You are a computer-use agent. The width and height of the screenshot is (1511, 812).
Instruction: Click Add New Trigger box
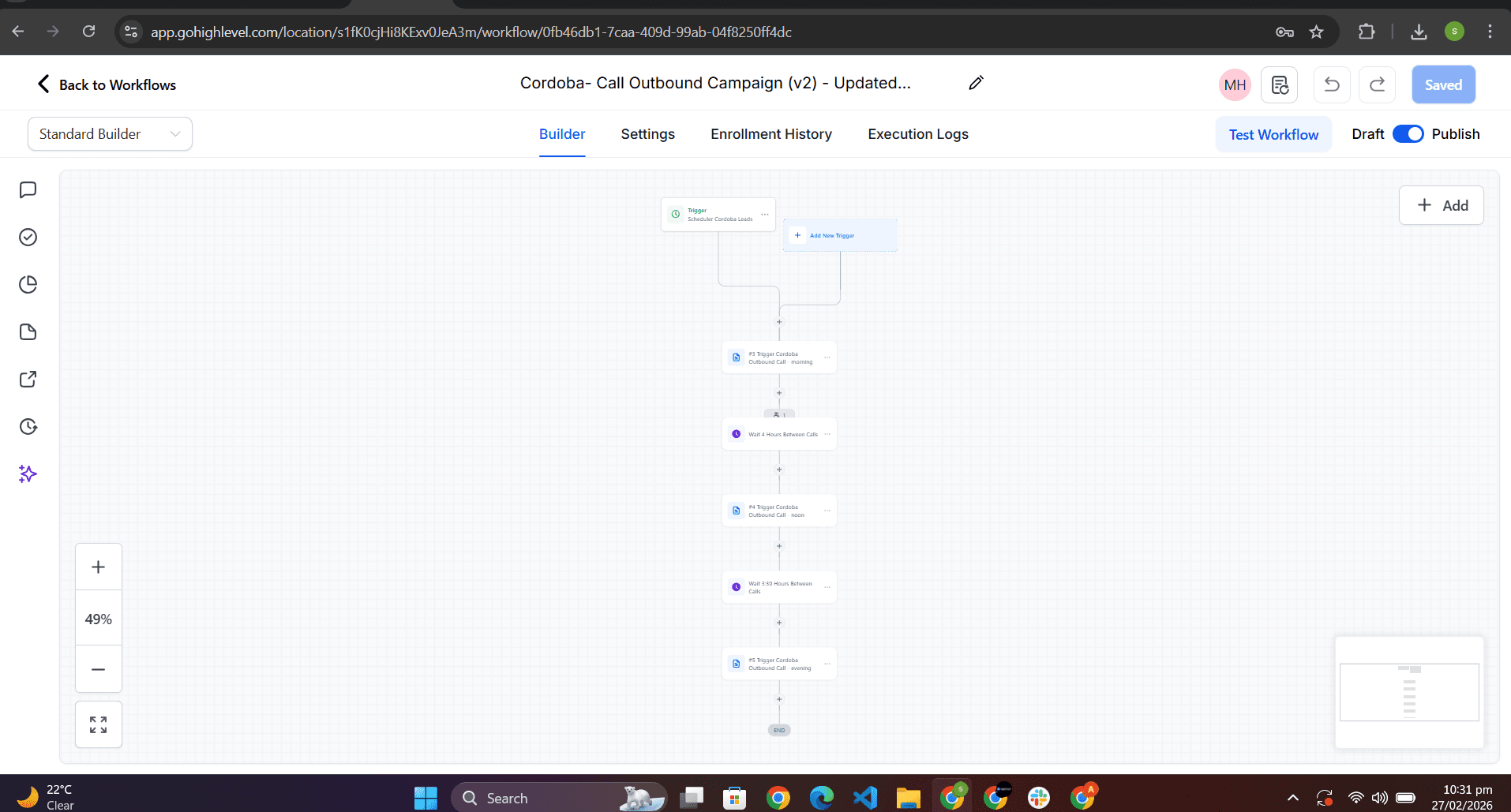point(840,235)
